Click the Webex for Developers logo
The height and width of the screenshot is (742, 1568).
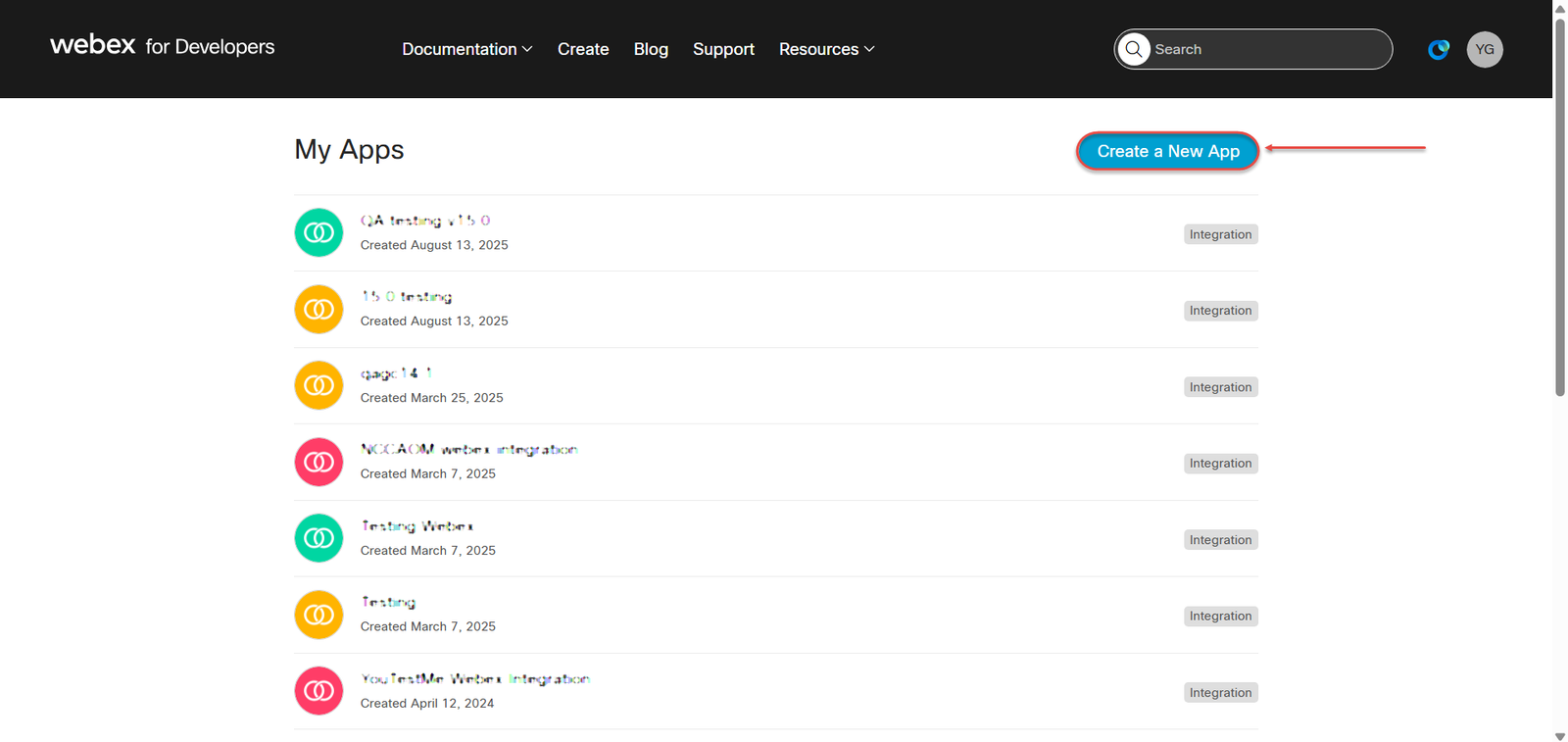163,46
